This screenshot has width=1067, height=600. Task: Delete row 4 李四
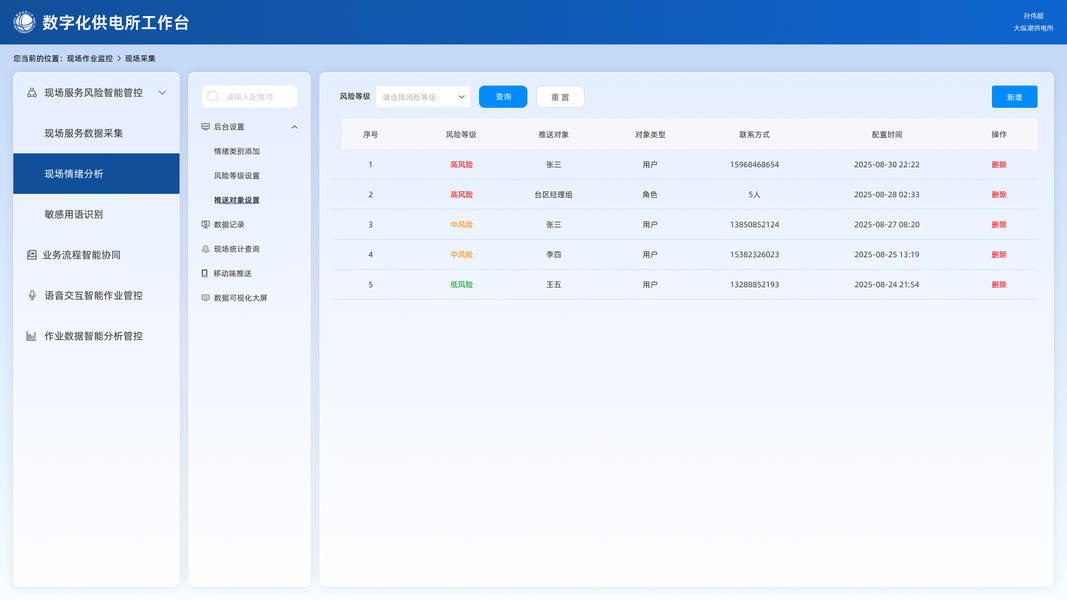999,254
